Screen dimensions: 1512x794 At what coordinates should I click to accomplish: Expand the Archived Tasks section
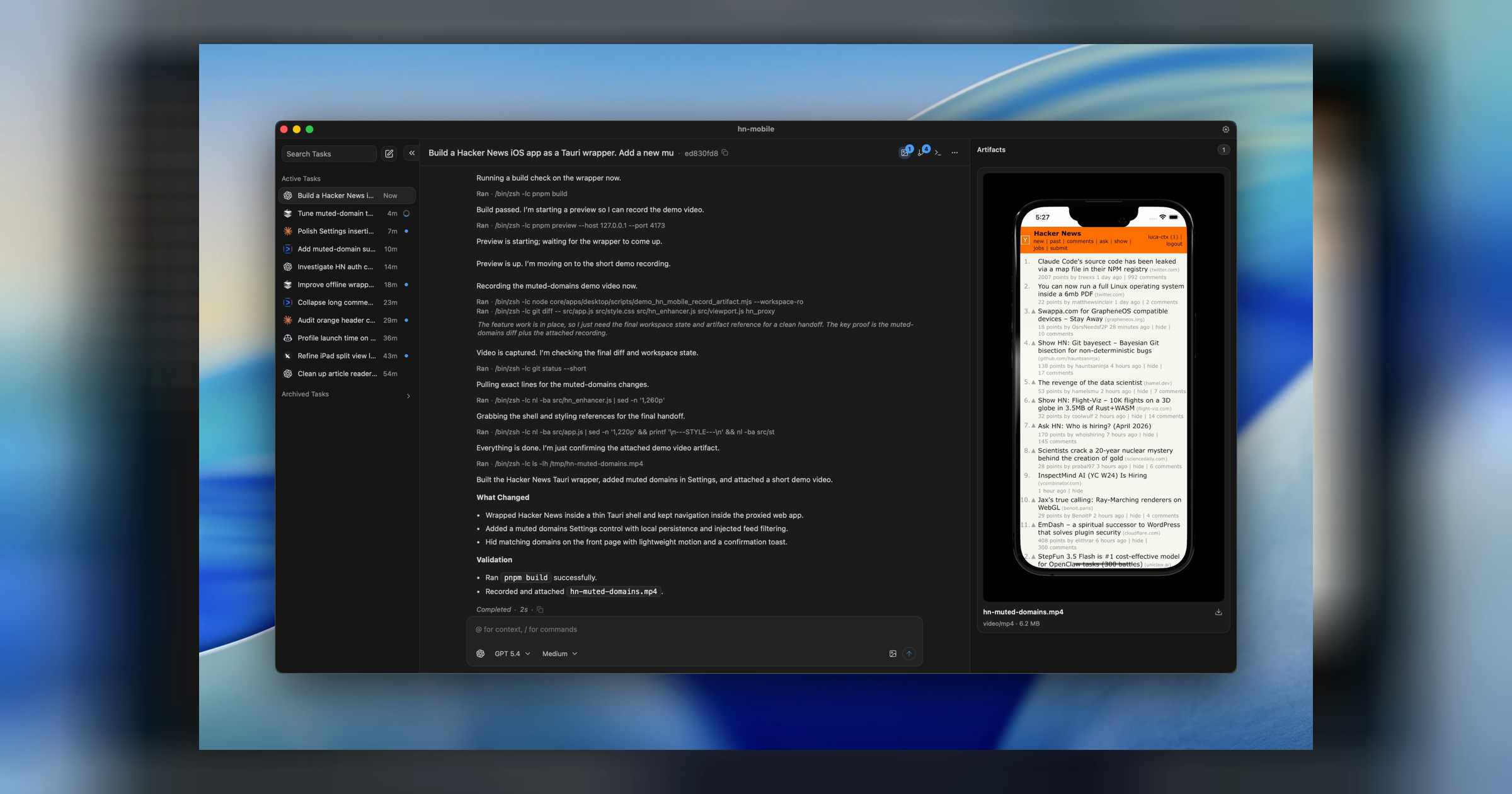pos(408,395)
